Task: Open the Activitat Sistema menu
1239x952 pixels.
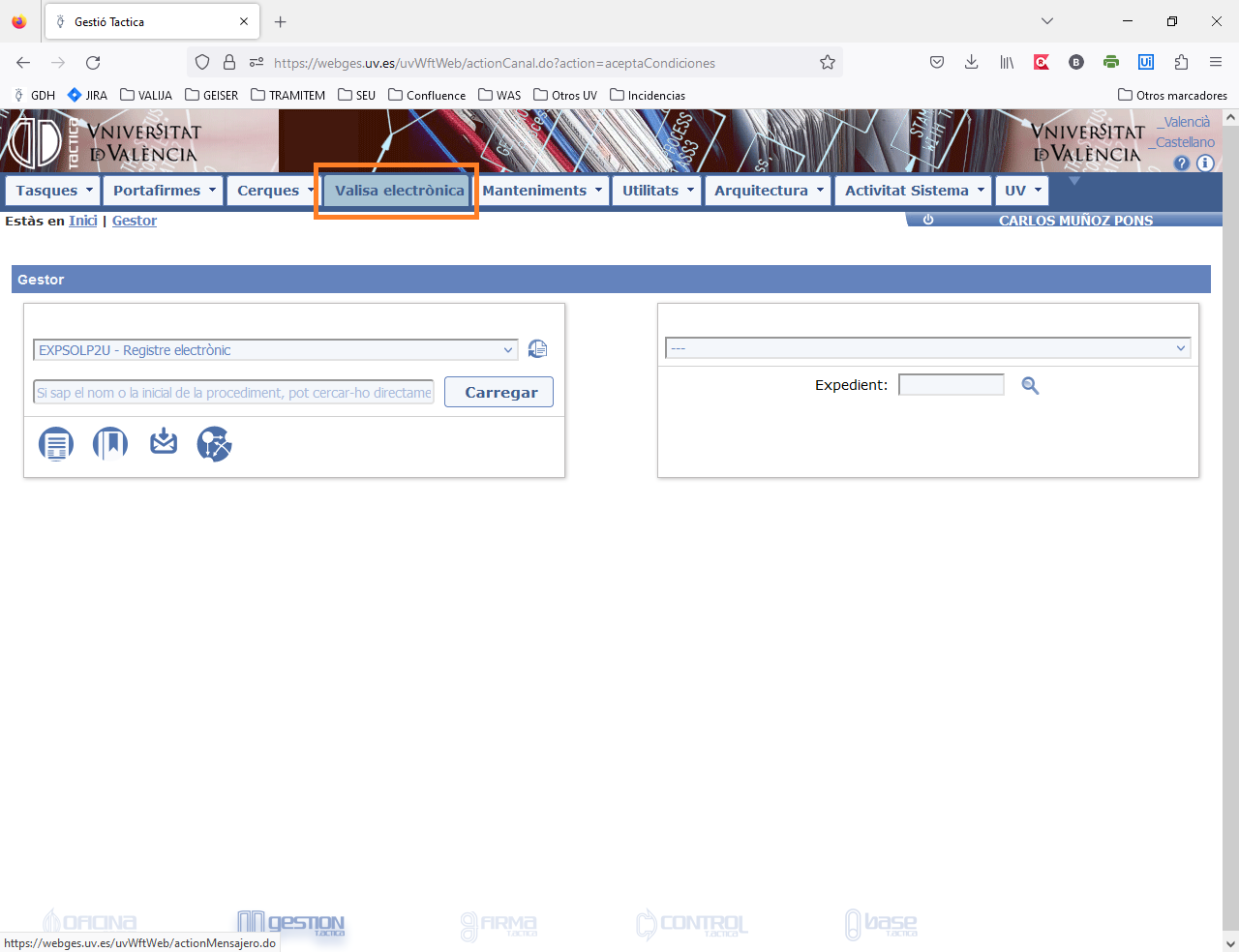Action: tap(914, 191)
